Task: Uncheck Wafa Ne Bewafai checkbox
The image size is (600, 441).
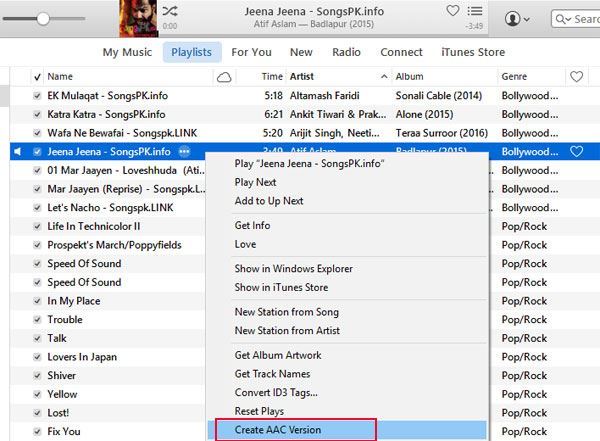Action: (37, 133)
